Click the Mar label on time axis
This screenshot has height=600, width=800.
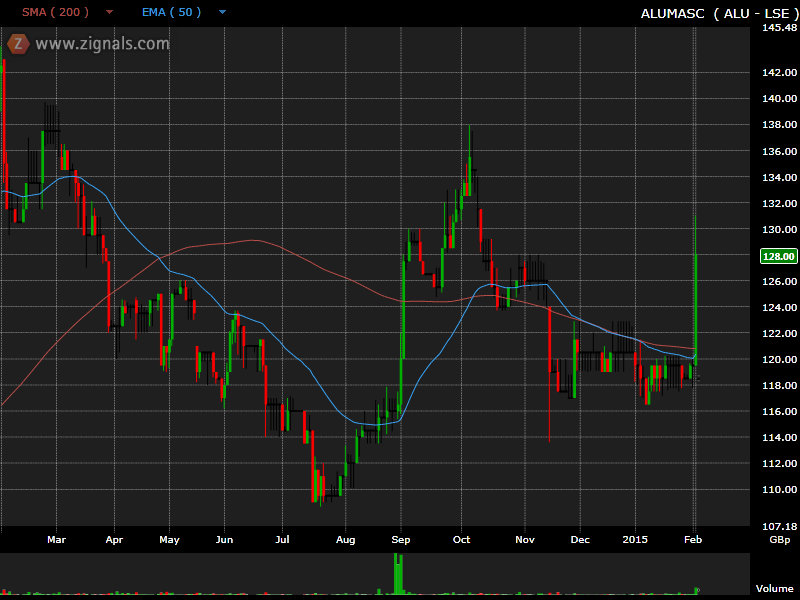(56, 539)
